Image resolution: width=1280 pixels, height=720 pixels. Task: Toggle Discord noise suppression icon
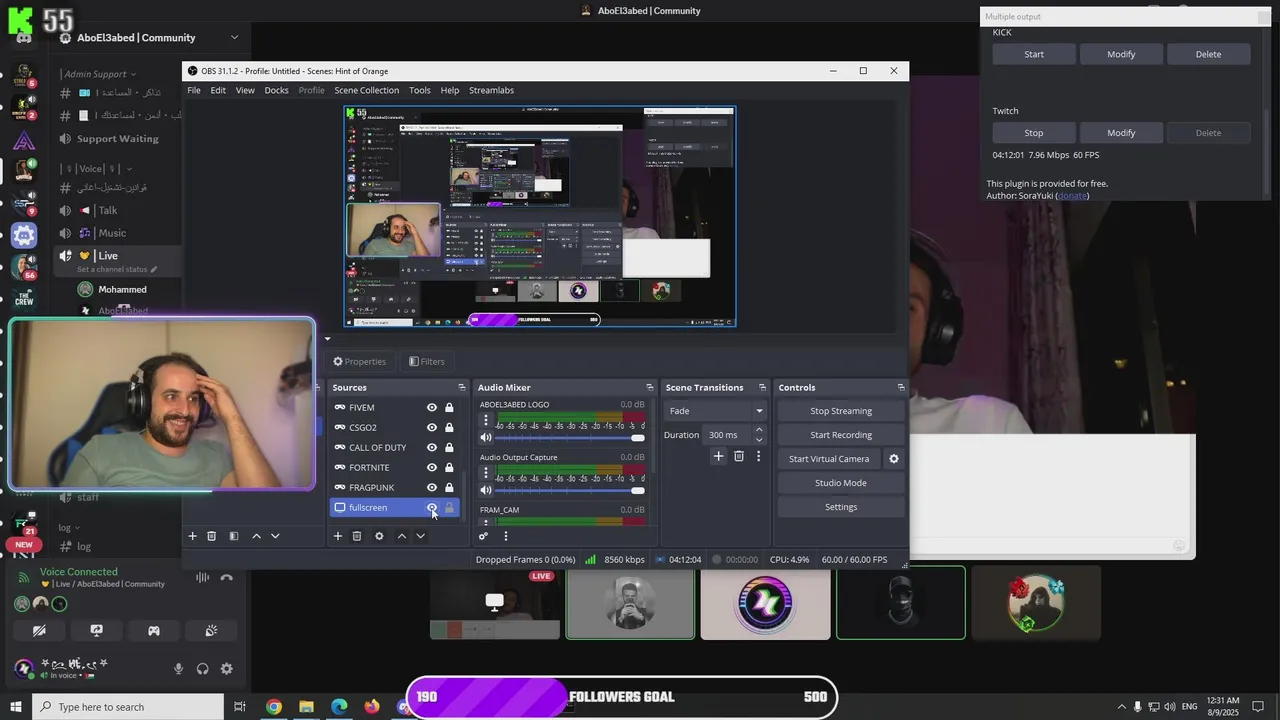[203, 578]
